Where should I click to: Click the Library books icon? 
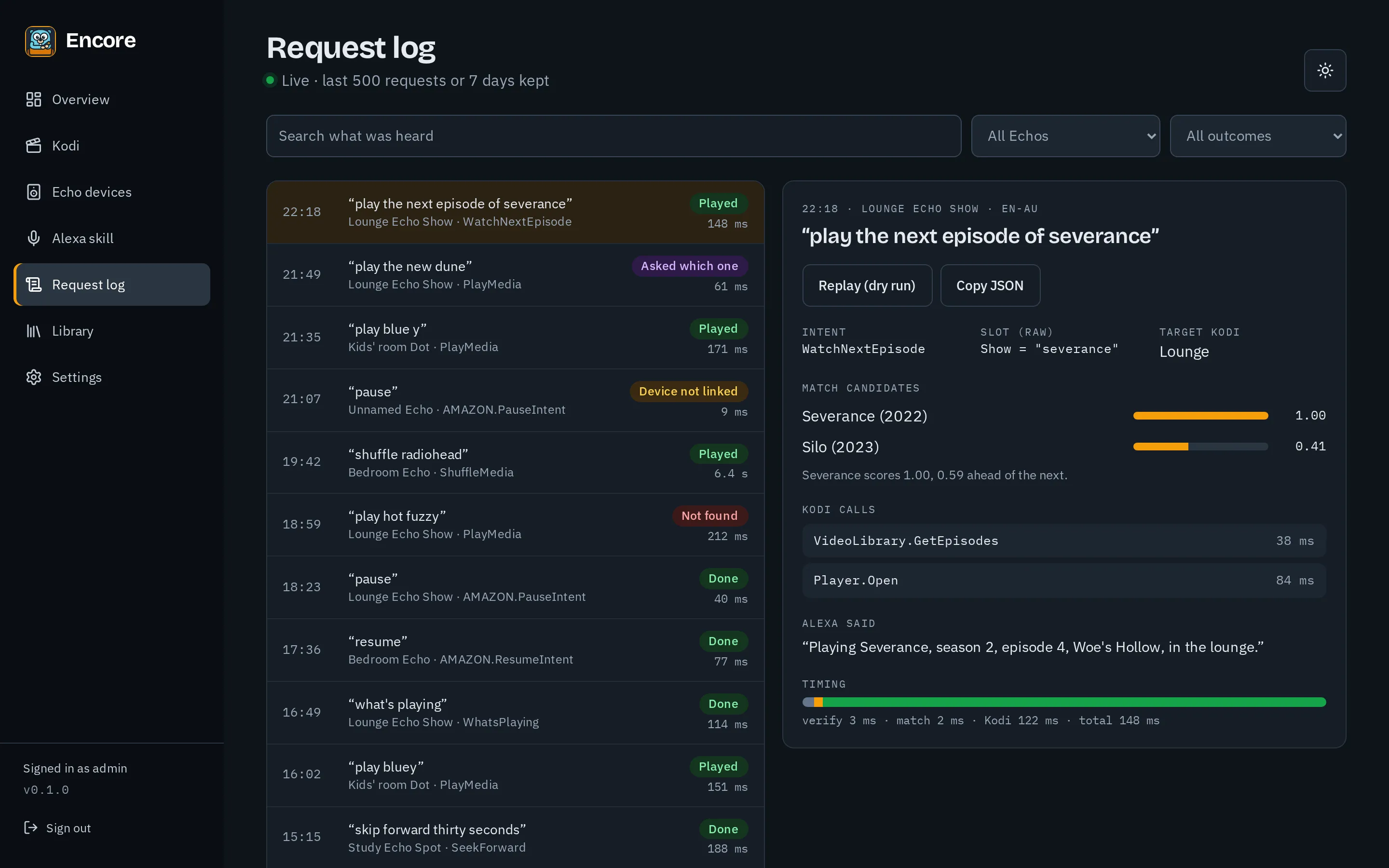(x=34, y=331)
